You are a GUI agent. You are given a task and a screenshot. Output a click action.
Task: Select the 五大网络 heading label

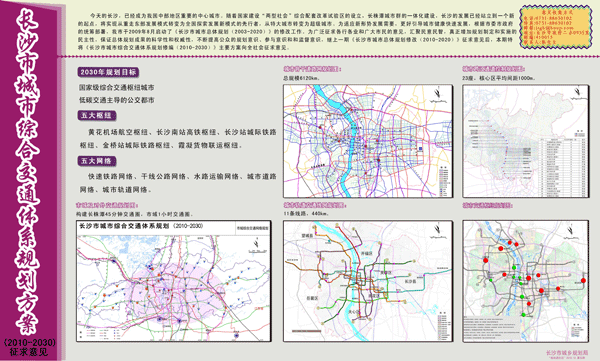pyautogui.click(x=96, y=161)
